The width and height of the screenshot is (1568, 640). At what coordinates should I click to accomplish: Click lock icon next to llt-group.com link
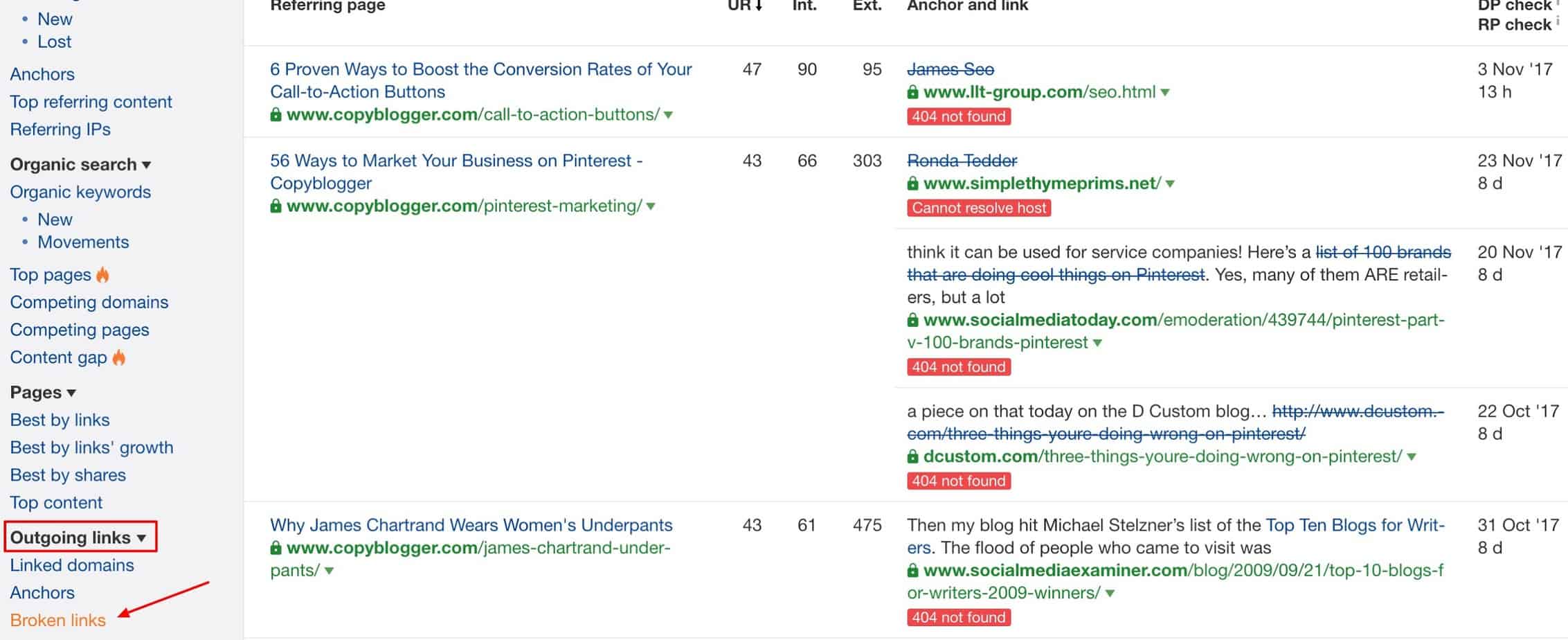[x=912, y=92]
